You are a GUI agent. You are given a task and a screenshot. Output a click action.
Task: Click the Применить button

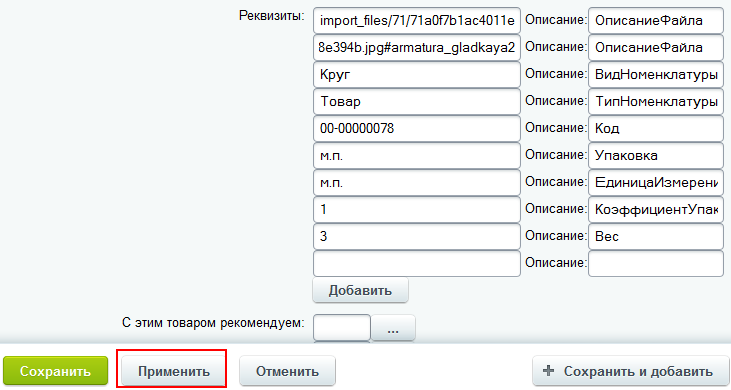pos(173,371)
